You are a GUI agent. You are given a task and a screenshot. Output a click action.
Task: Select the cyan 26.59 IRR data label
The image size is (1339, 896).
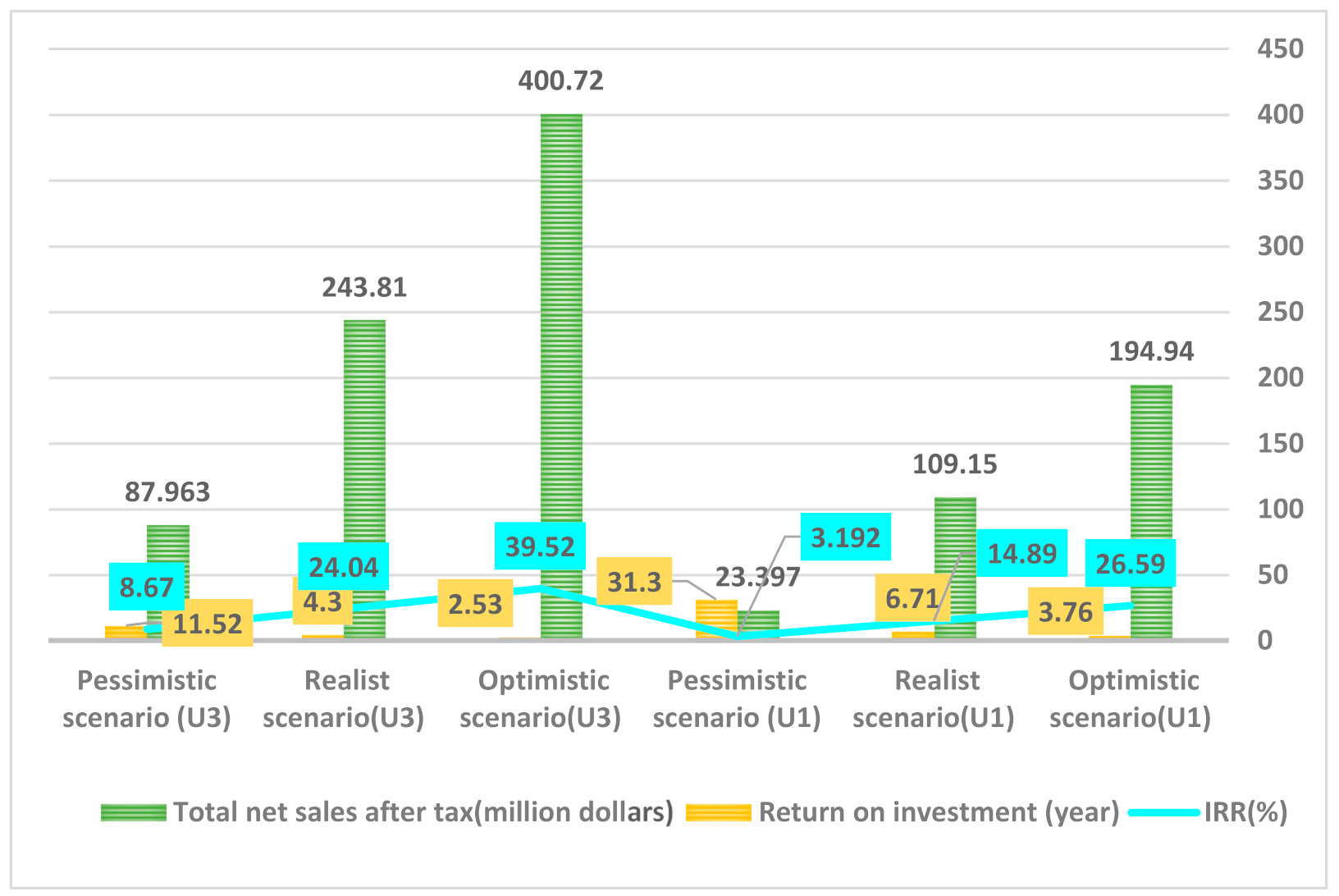coord(1131,564)
